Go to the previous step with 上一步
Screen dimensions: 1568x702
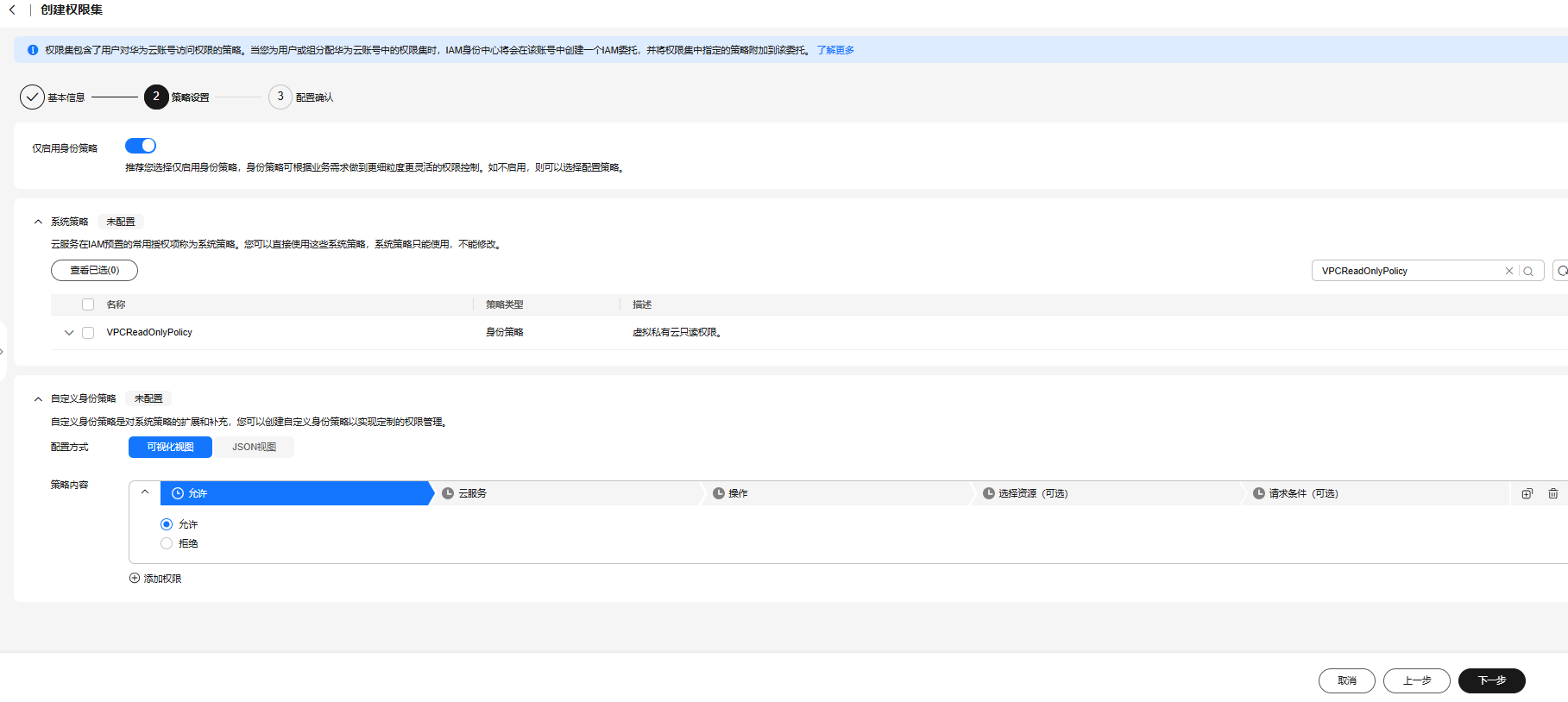click(1417, 680)
